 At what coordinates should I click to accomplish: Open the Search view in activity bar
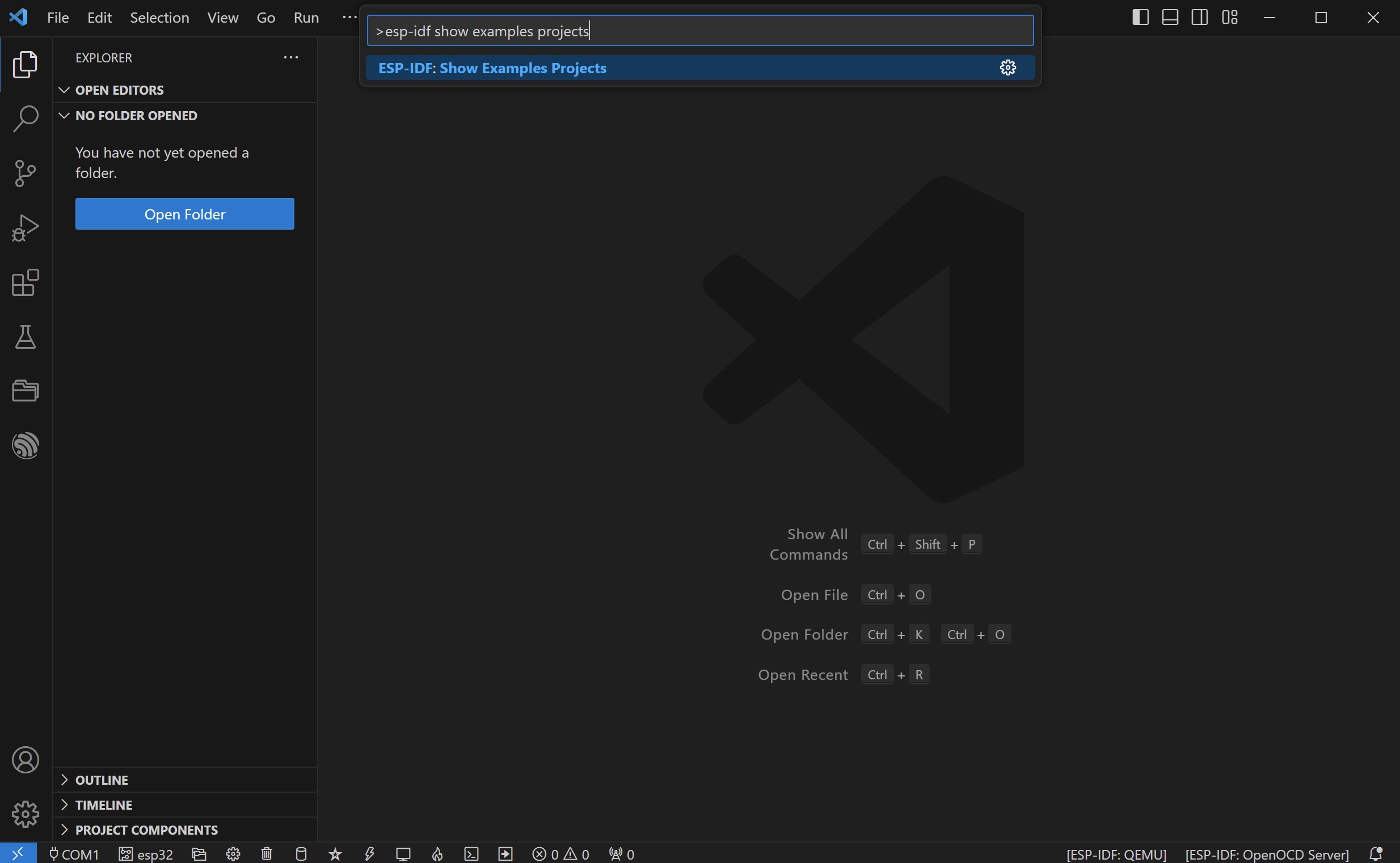25,118
